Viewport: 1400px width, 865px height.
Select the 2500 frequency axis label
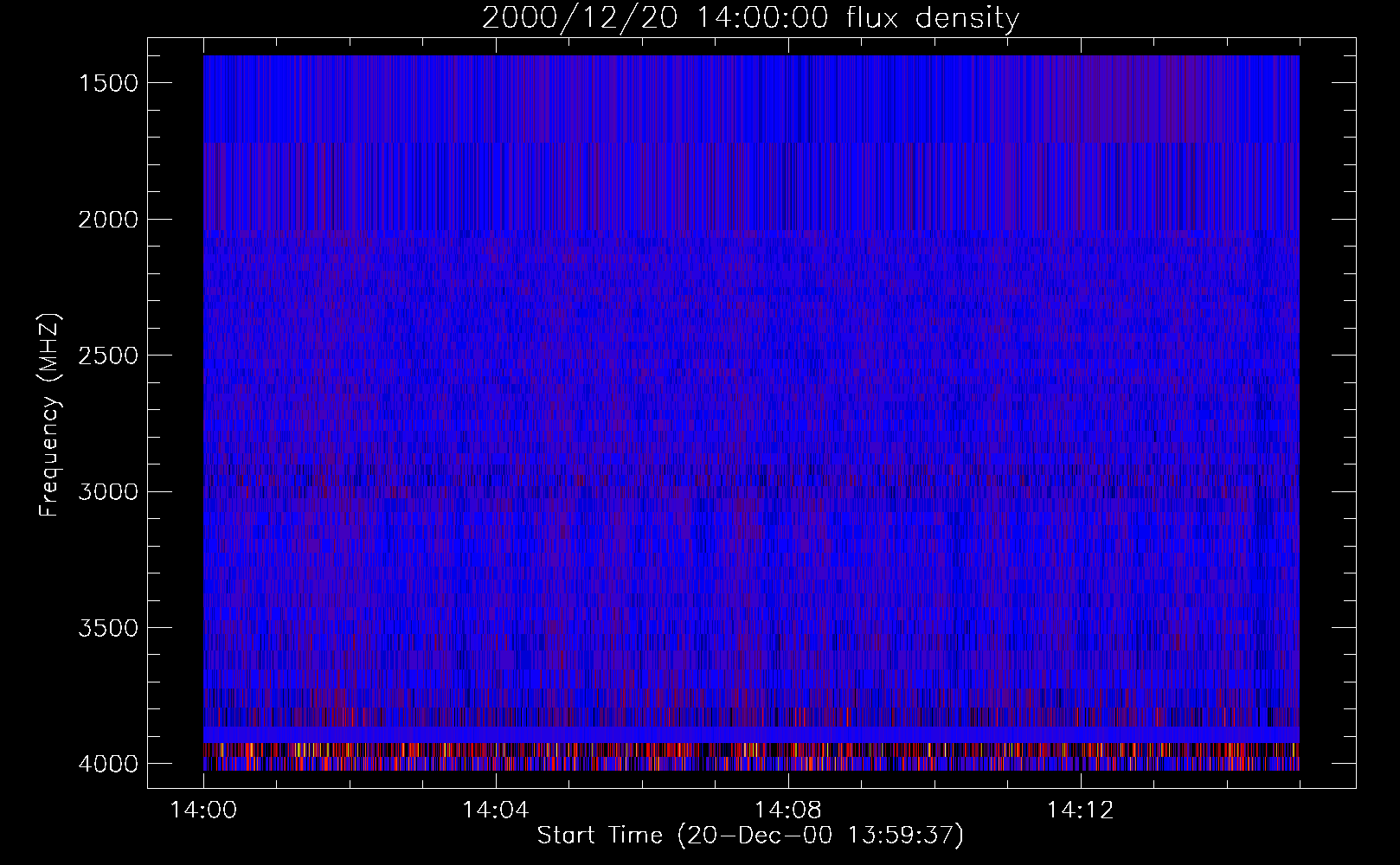108,356
